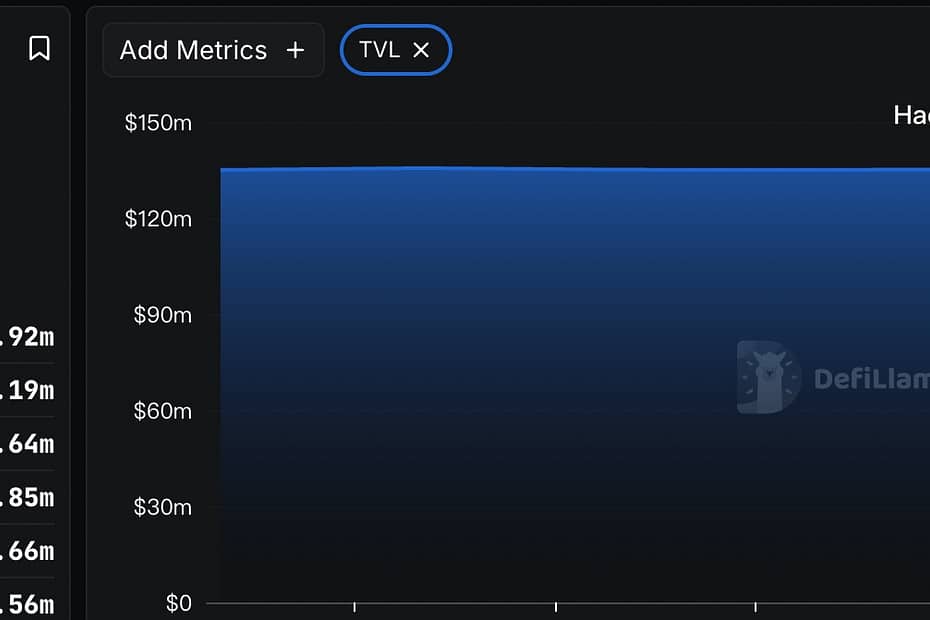Open the Add Metrics menu

(x=214, y=50)
